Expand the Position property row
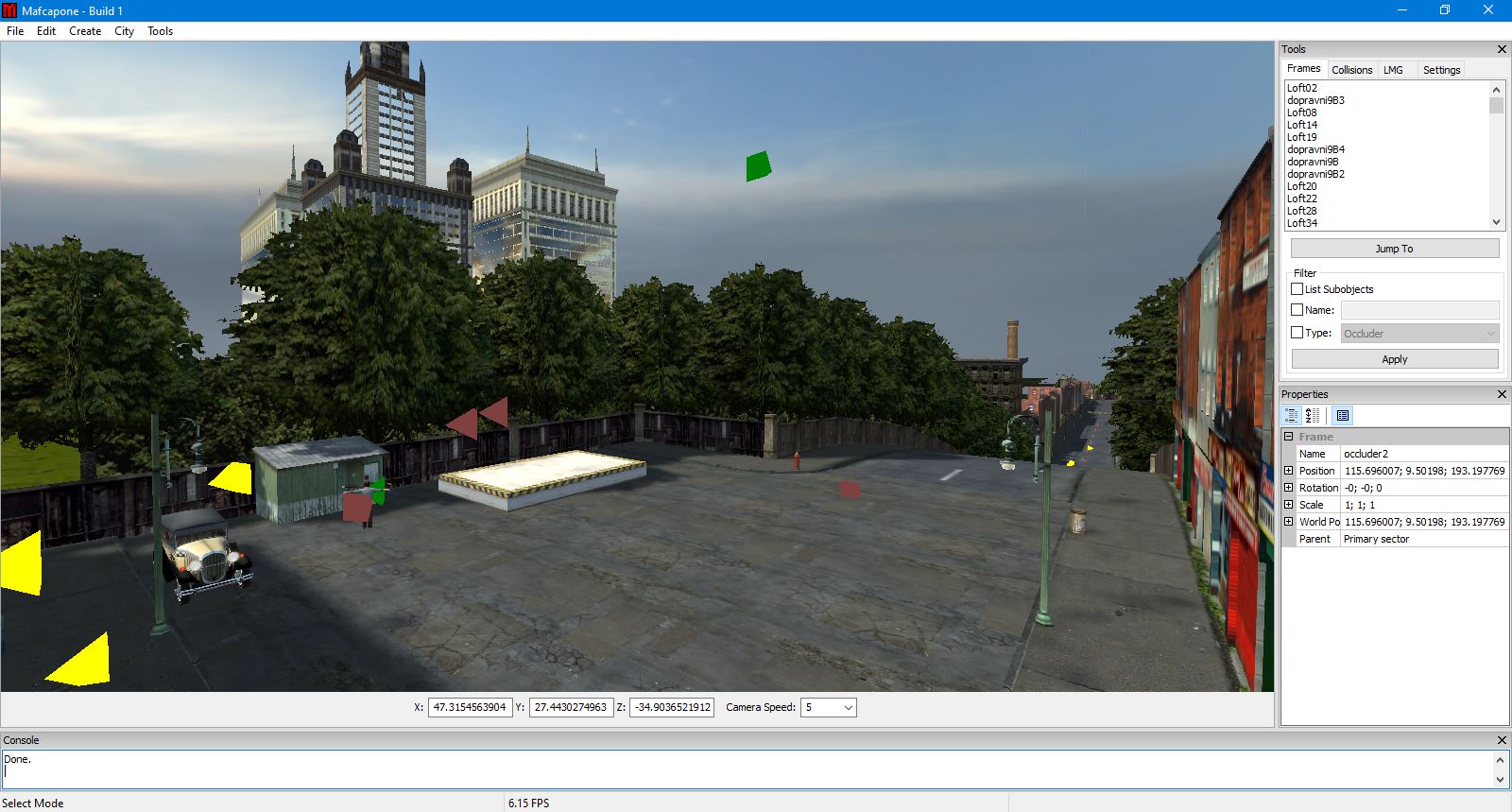This screenshot has height=812, width=1512. (x=1288, y=471)
